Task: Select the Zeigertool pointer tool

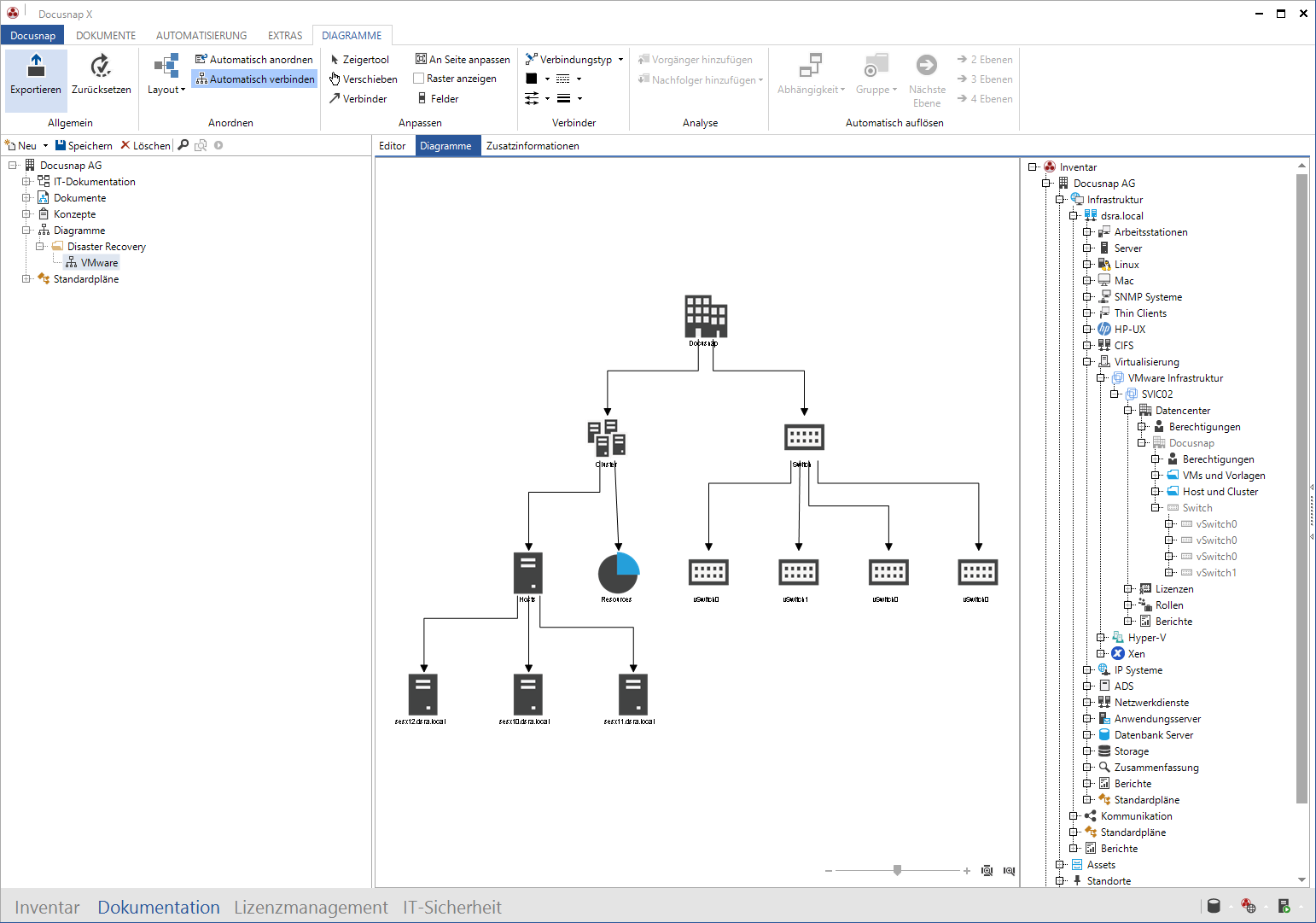Action: (x=359, y=60)
